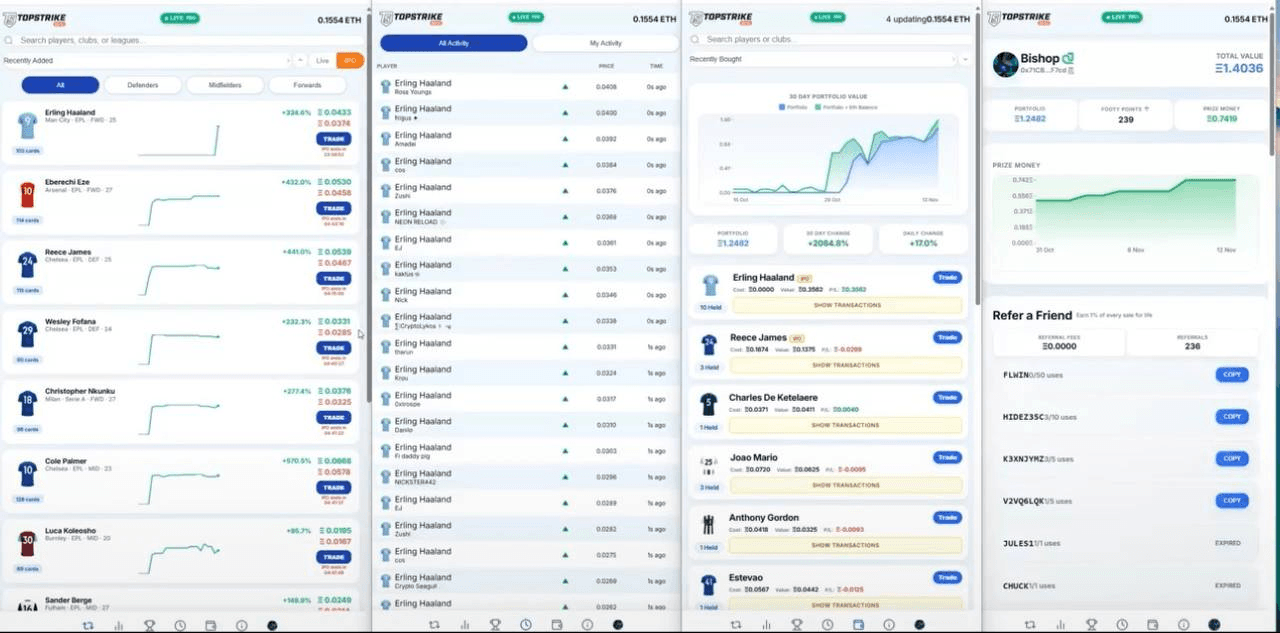Select trade arrows icon in portfolio panel bottom bar
Image resolution: width=1280 pixels, height=633 pixels.
click(x=736, y=625)
